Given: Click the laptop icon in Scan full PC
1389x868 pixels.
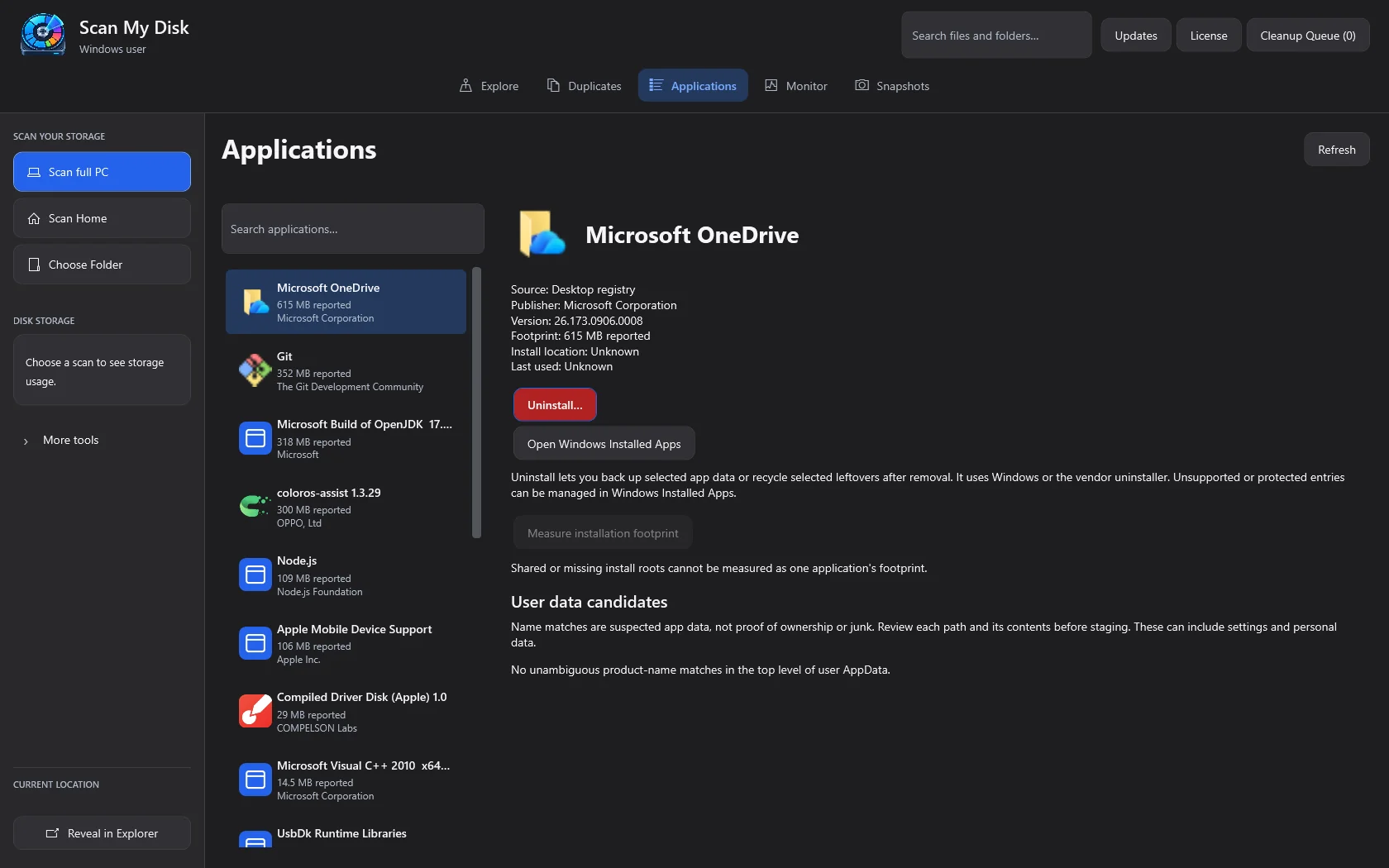Looking at the screenshot, I should pyautogui.click(x=34, y=172).
